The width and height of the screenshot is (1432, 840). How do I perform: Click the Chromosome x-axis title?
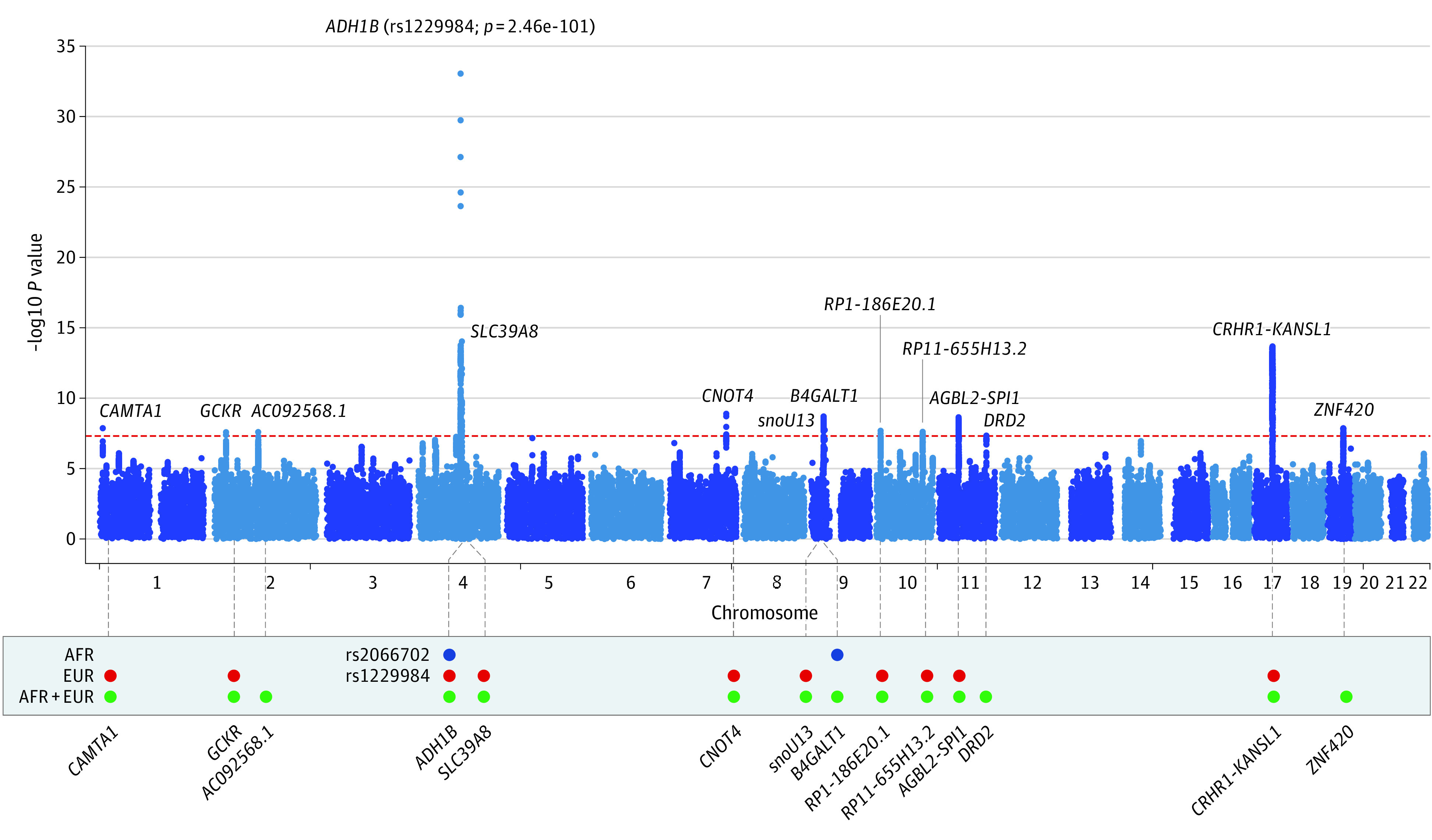click(x=764, y=613)
